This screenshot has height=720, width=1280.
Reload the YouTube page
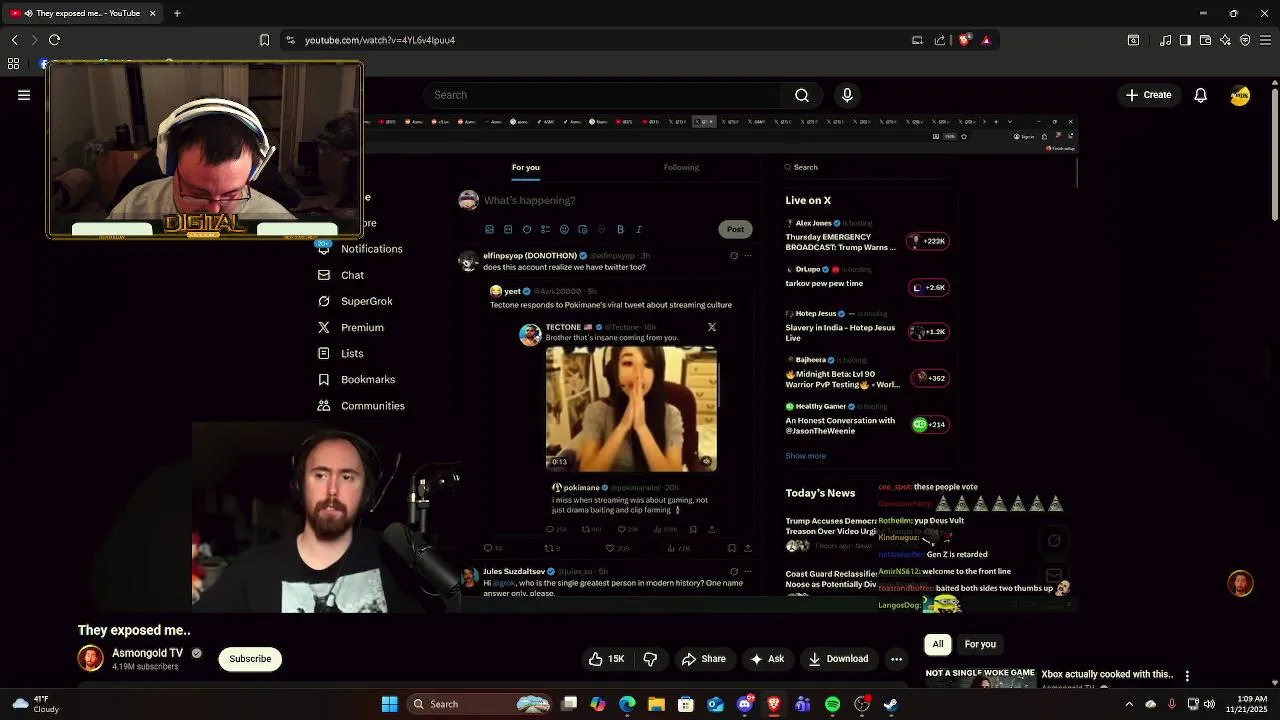pos(54,40)
